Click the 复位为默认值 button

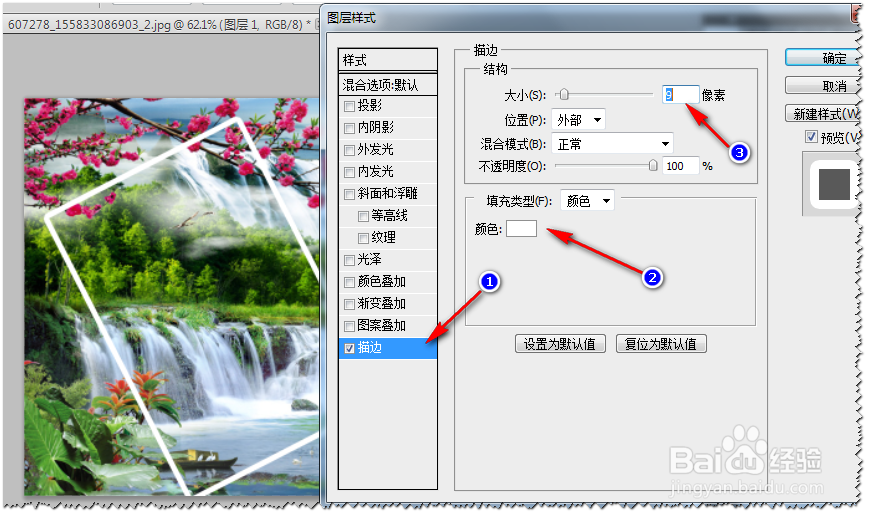[x=661, y=344]
